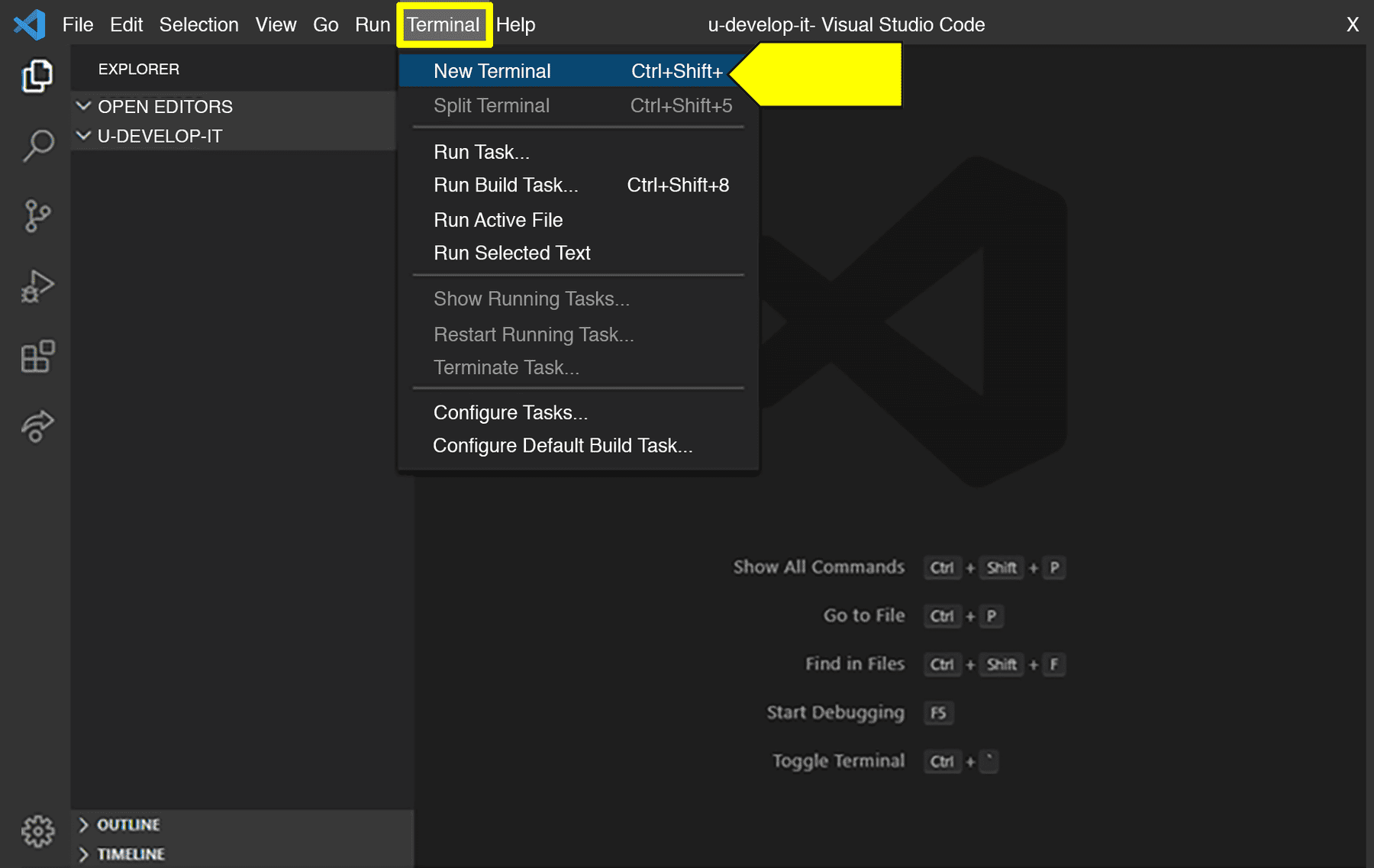Viewport: 1374px width, 868px height.
Task: Expand the TIMELINE section
Action: [130, 853]
